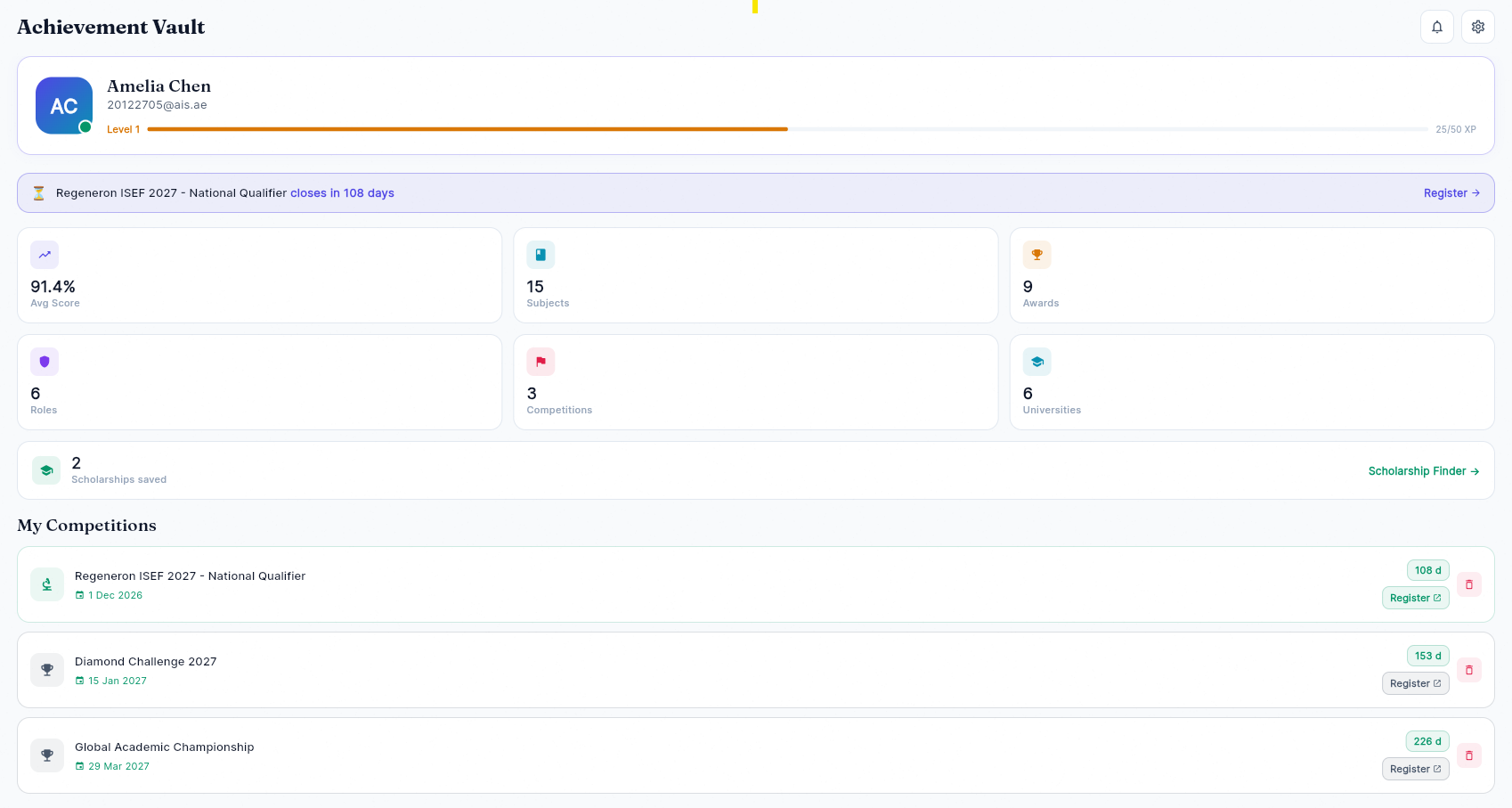Click the closes in 108 days text
Image resolution: width=1512 pixels, height=808 pixels.
(342, 193)
